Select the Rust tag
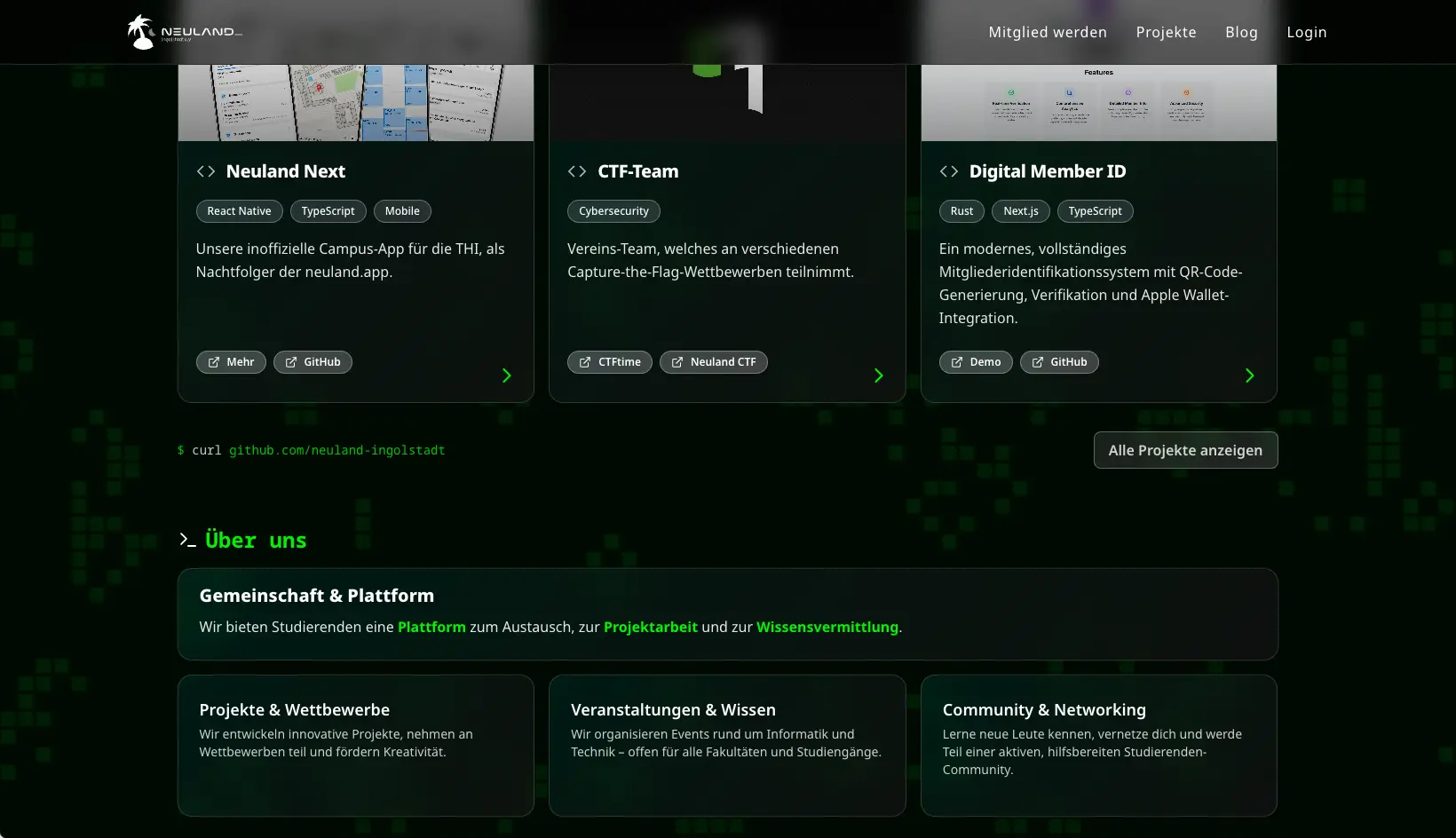1456x838 pixels. click(x=961, y=211)
